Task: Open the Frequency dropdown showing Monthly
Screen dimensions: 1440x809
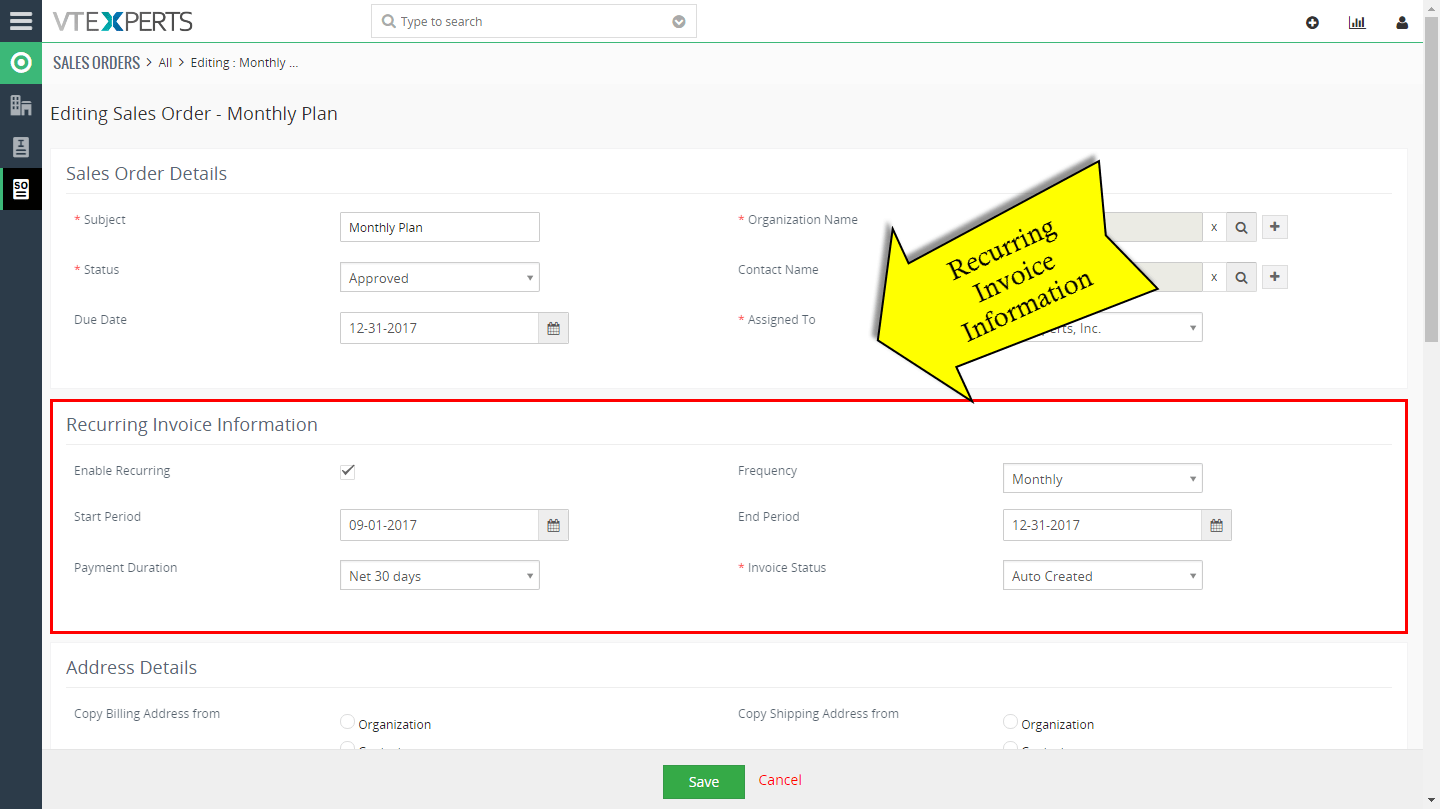Action: click(x=1101, y=478)
